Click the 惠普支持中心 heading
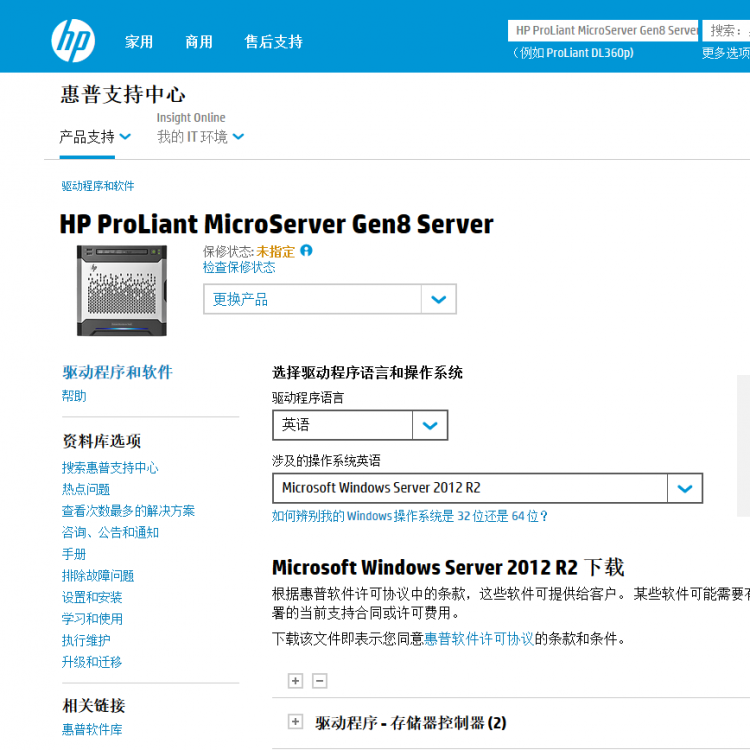750x750 pixels. [x=123, y=94]
